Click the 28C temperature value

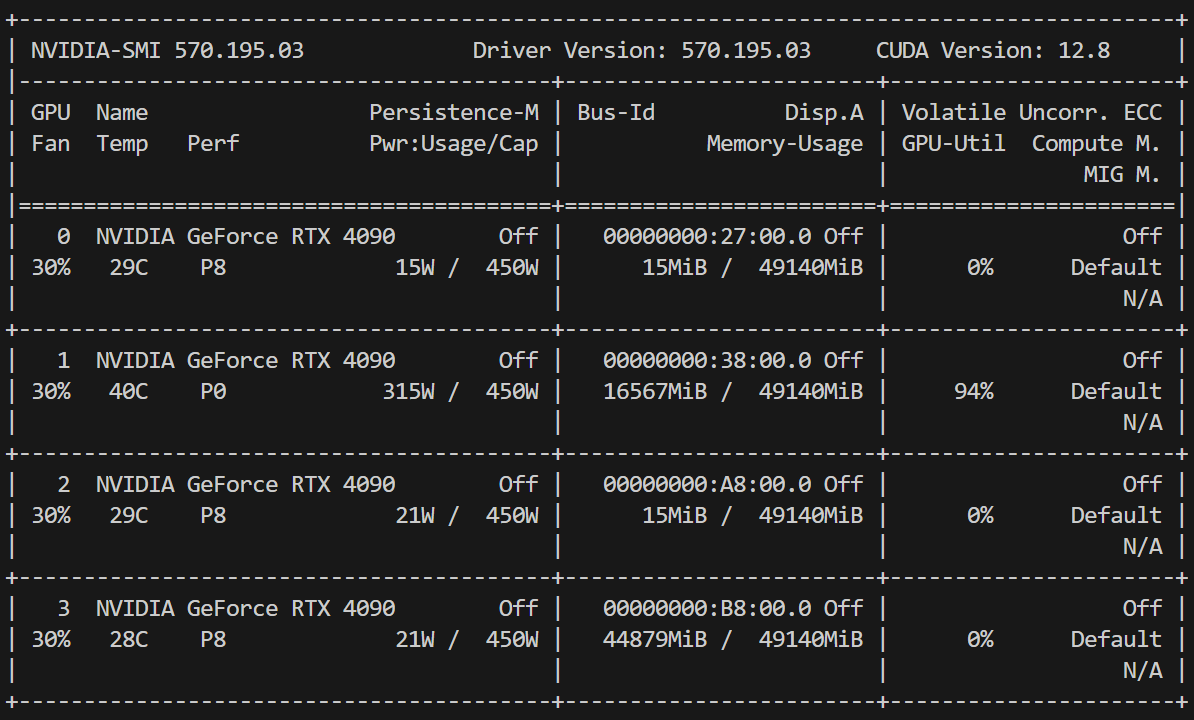pos(129,640)
